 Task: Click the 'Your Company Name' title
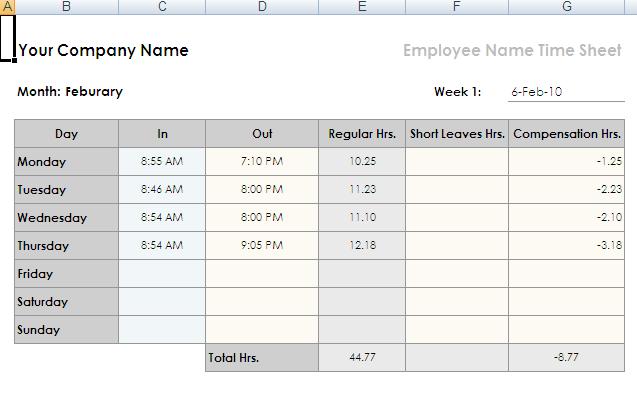coord(104,50)
